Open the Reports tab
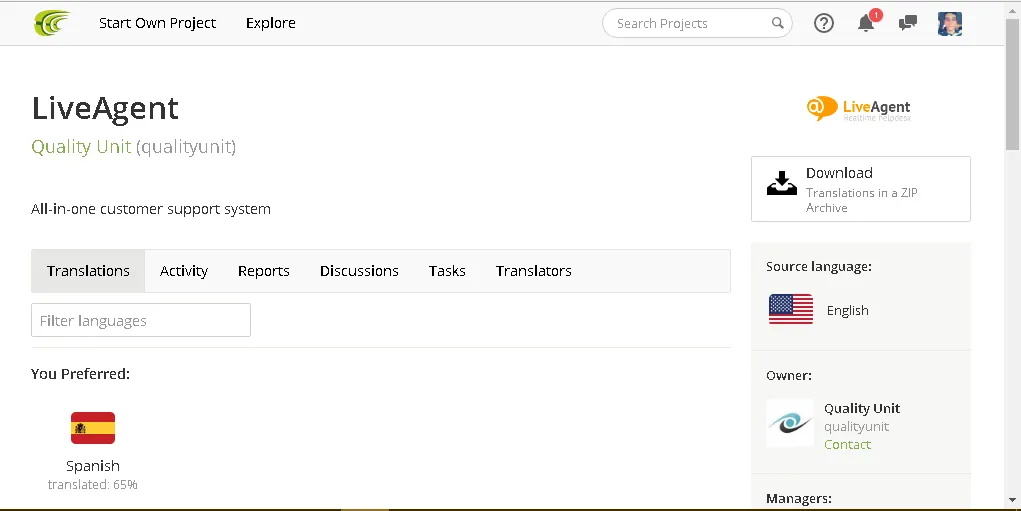This screenshot has width=1021, height=511. 264,271
